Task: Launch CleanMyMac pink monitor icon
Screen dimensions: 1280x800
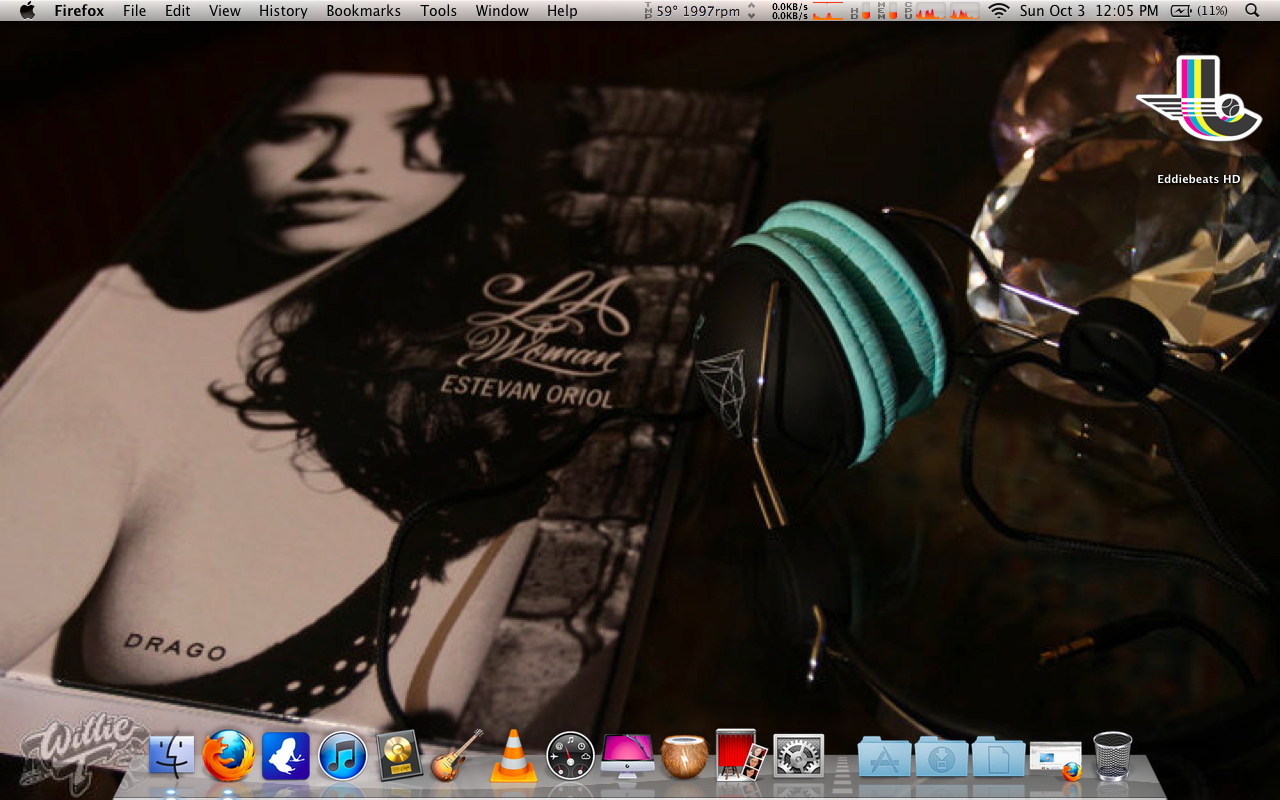Action: [x=627, y=756]
